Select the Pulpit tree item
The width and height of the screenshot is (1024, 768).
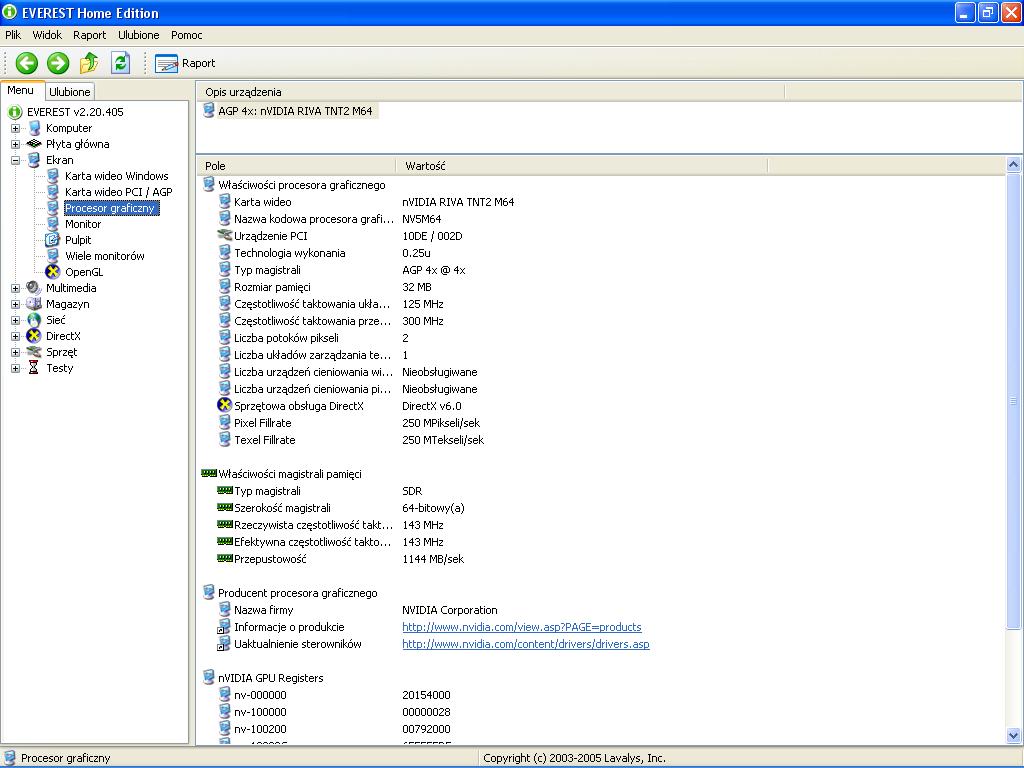point(78,240)
